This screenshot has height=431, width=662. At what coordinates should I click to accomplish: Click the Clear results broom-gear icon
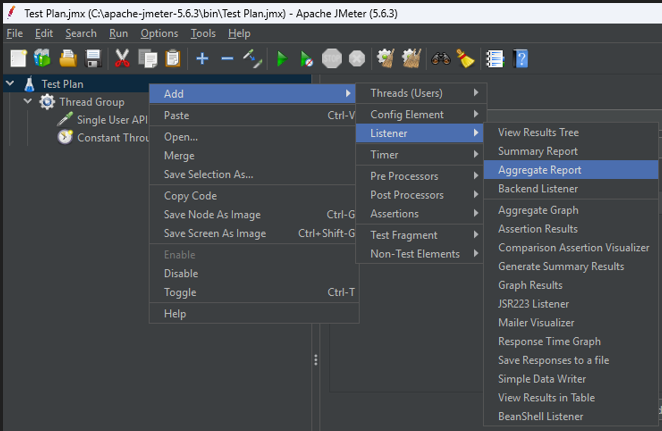coord(386,58)
